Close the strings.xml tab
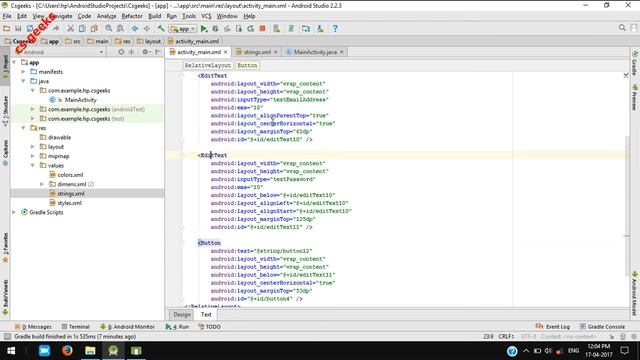 [x=276, y=52]
